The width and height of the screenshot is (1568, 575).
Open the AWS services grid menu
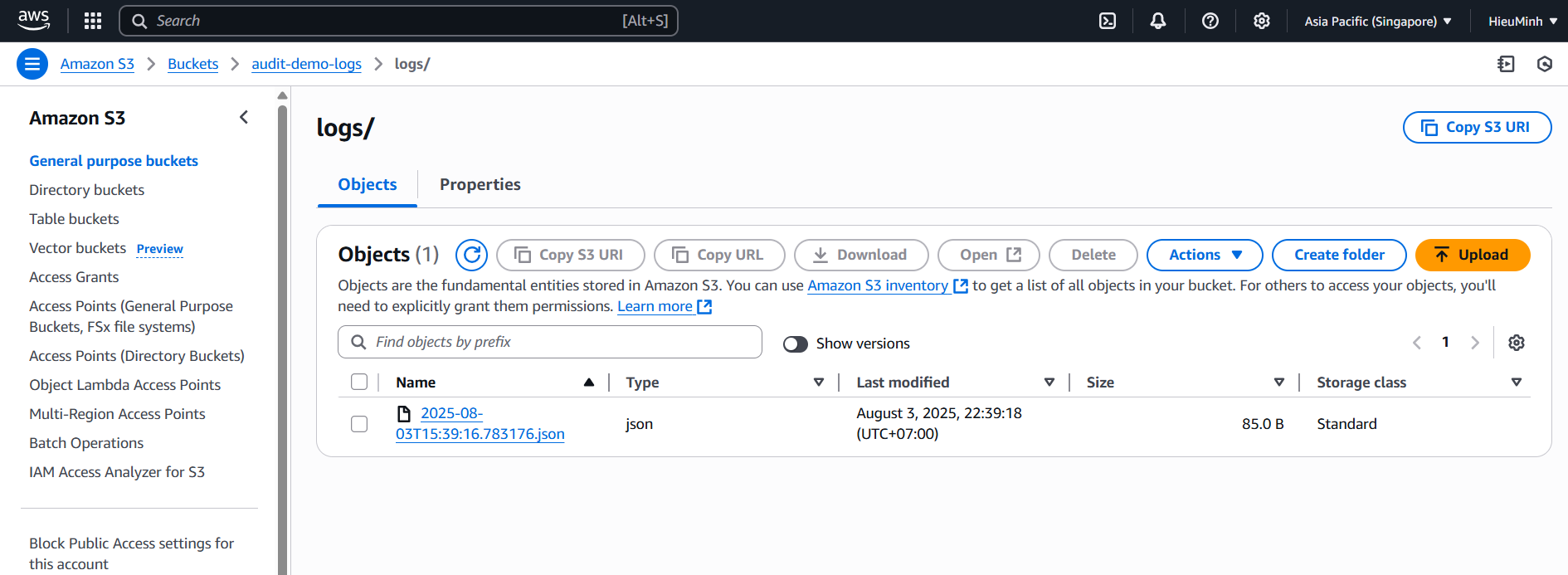point(93,21)
